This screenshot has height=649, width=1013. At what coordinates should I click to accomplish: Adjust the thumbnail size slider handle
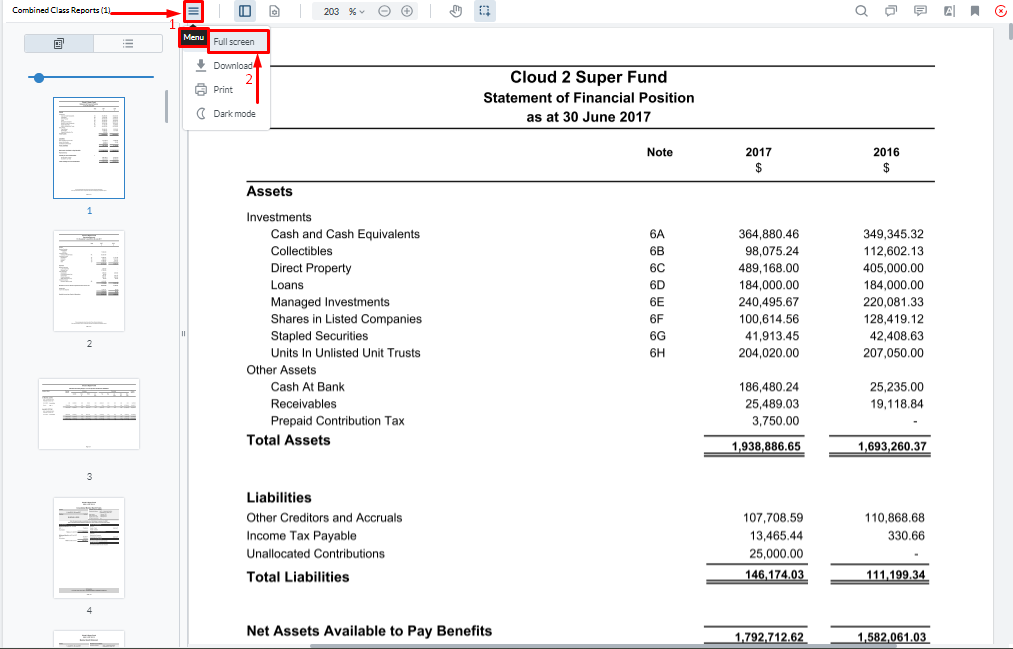(39, 77)
